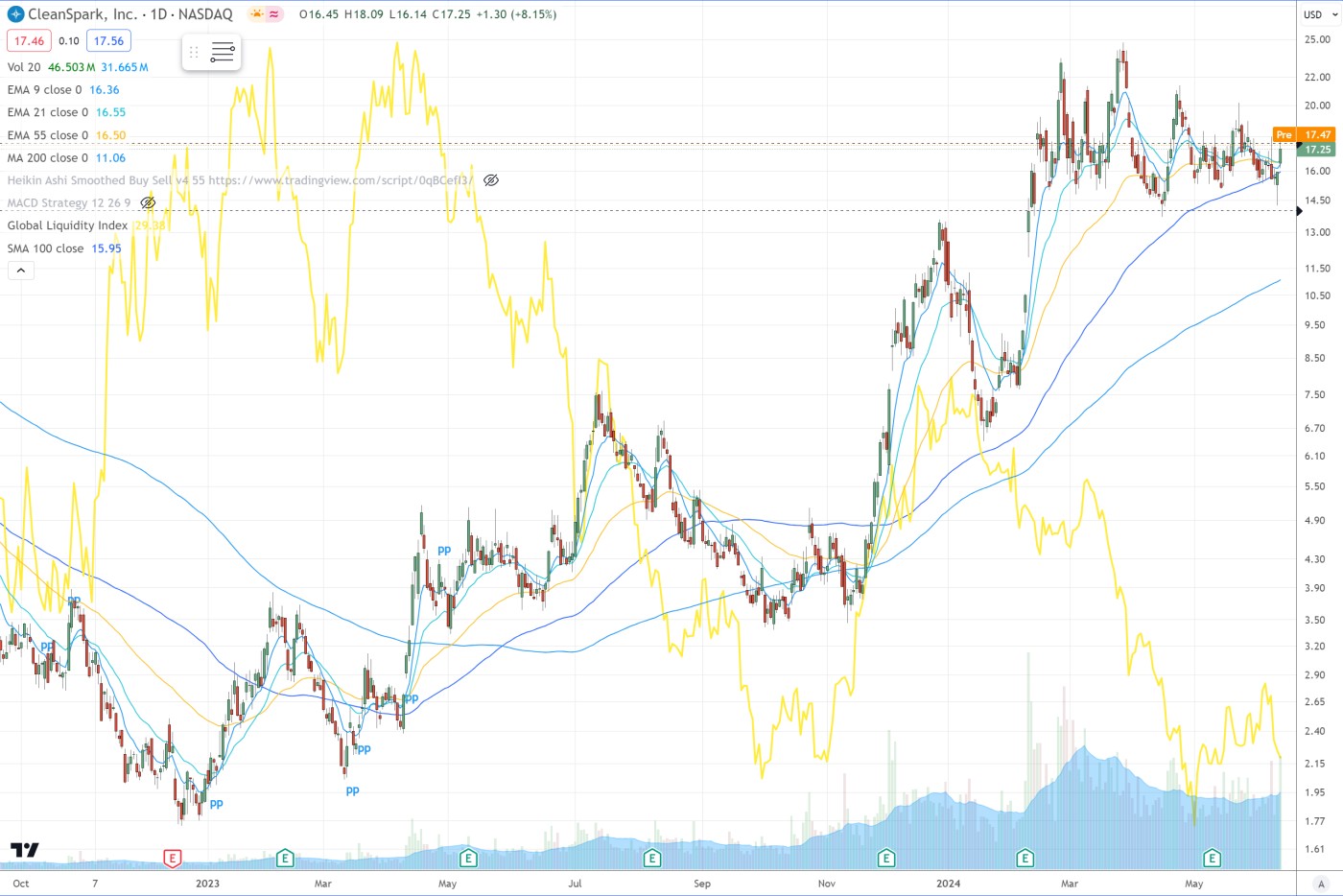Click the 20.00 label on the price scale

click(1317, 106)
